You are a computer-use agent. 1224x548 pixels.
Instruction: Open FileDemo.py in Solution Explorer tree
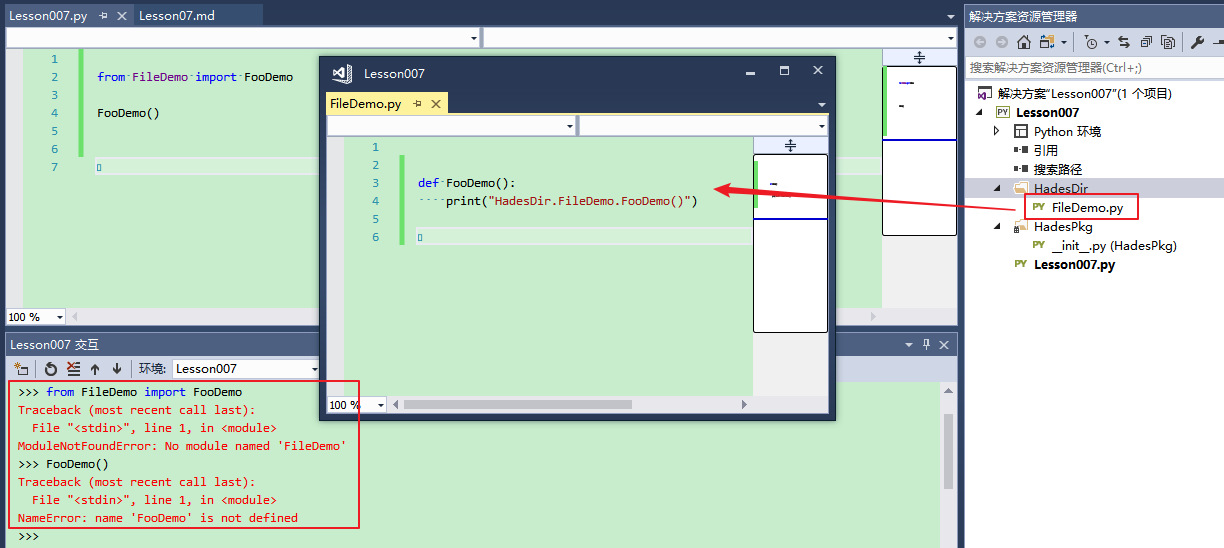1086,207
